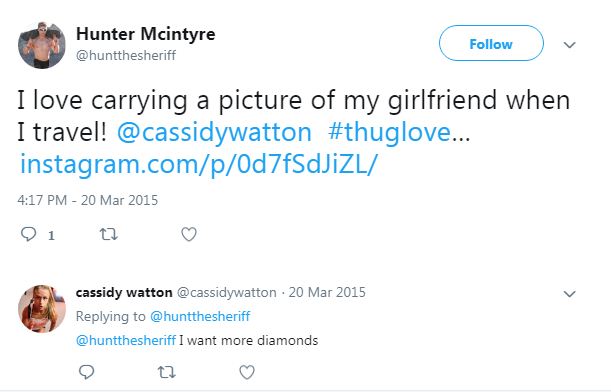Click the reply date 20 Mar 2015
The width and height of the screenshot is (611, 392).
[327, 292]
